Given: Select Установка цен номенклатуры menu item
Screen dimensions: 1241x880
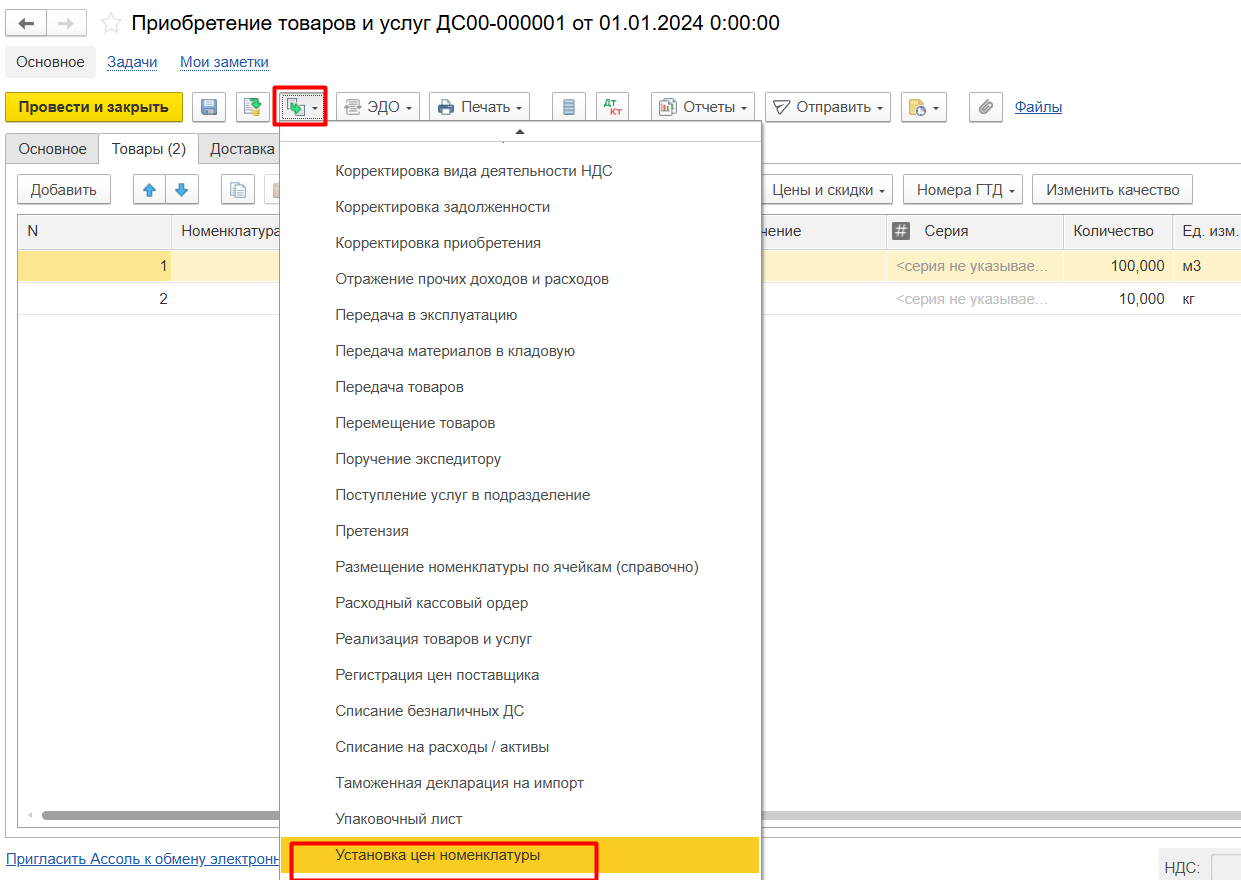Looking at the screenshot, I should [x=438, y=855].
